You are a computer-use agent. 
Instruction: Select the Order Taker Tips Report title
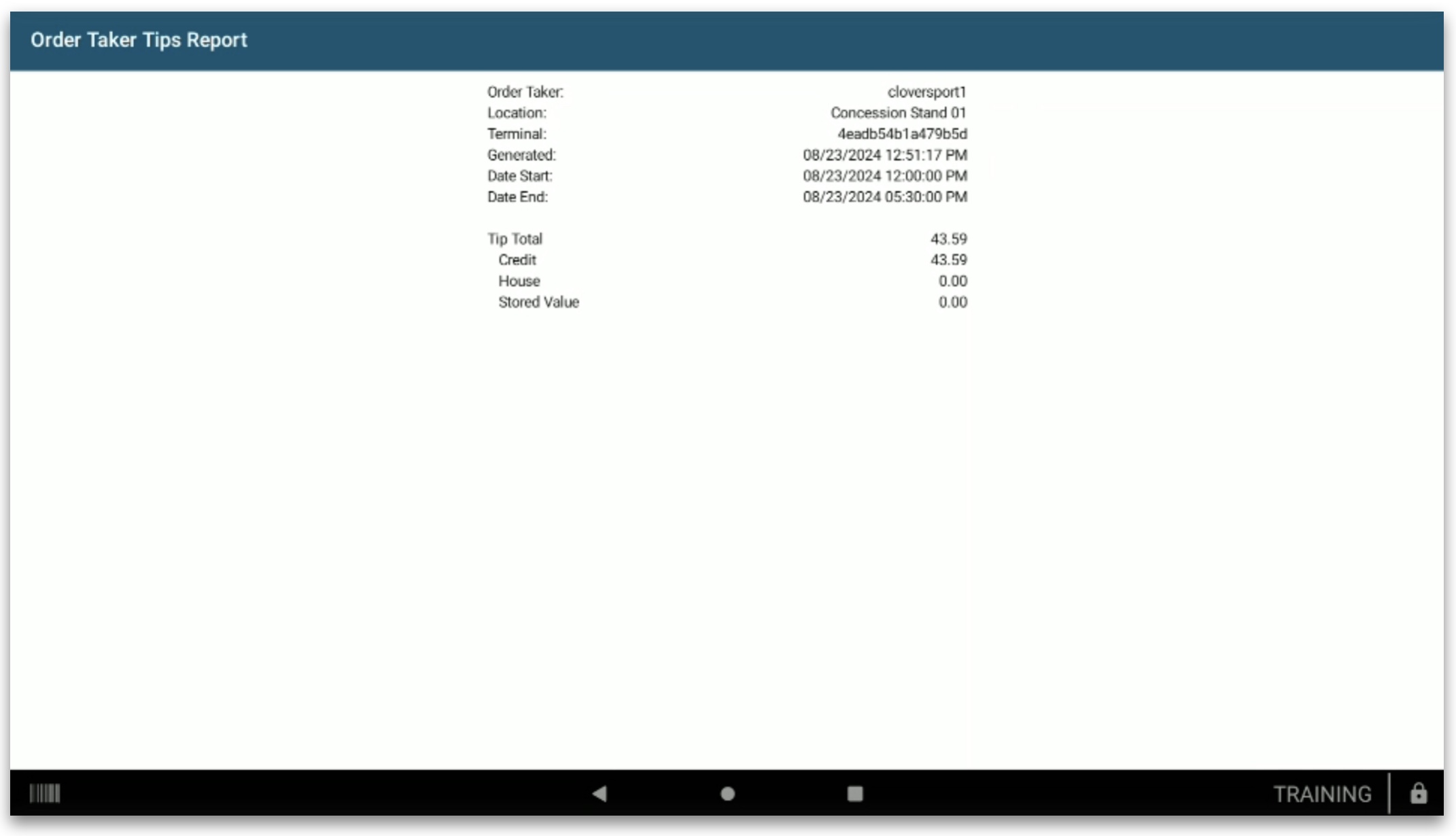click(x=139, y=40)
